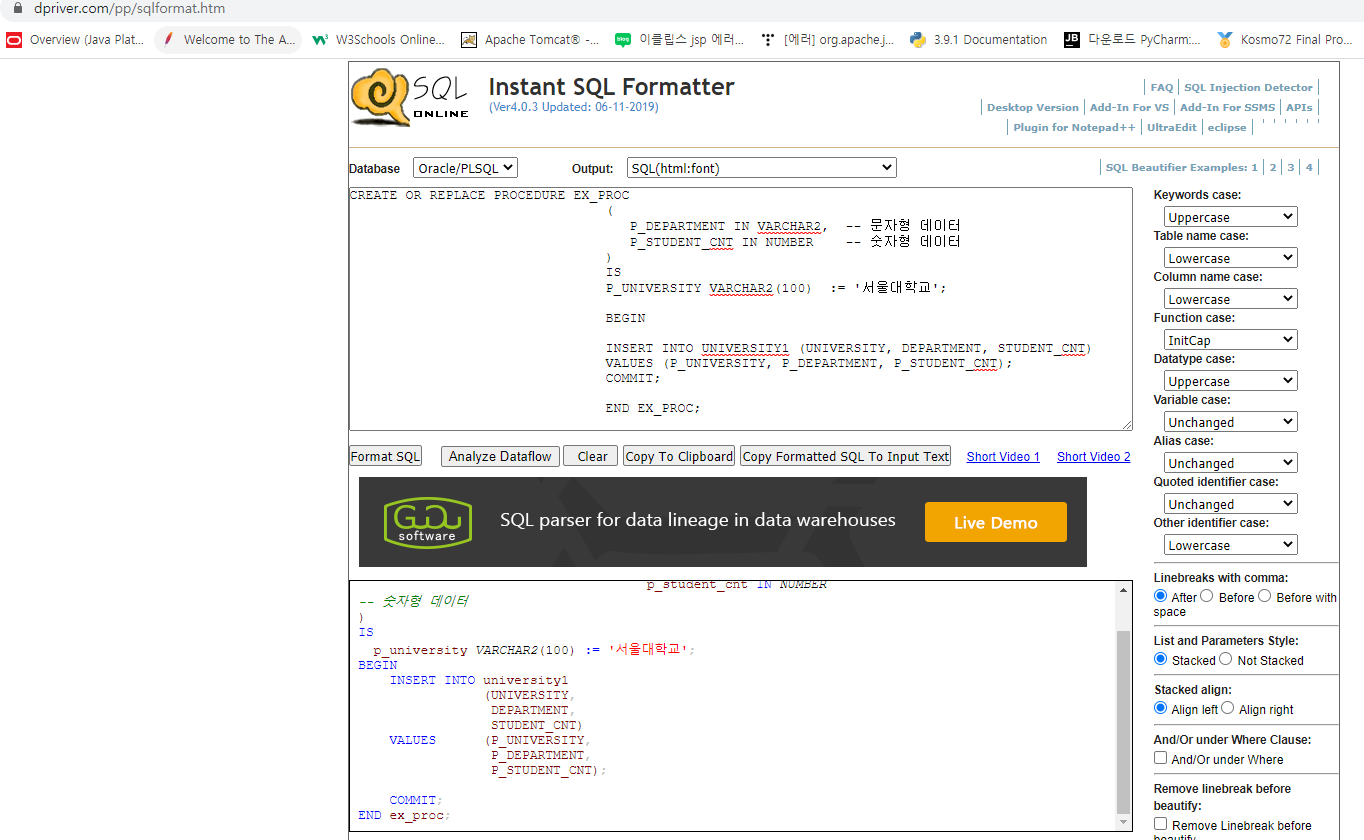Viewport: 1364px width, 840px height.
Task: Choose Not Stacked parameters style
Action: point(1226,659)
